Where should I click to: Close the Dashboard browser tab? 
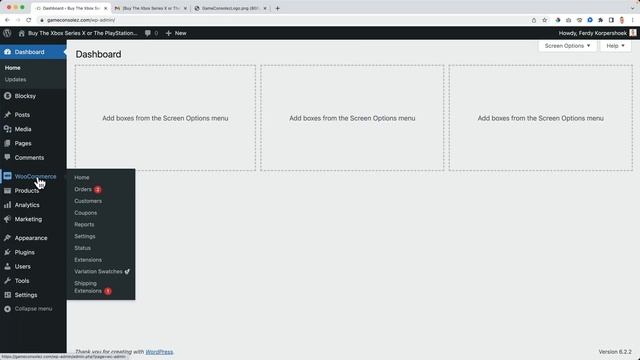point(105,8)
